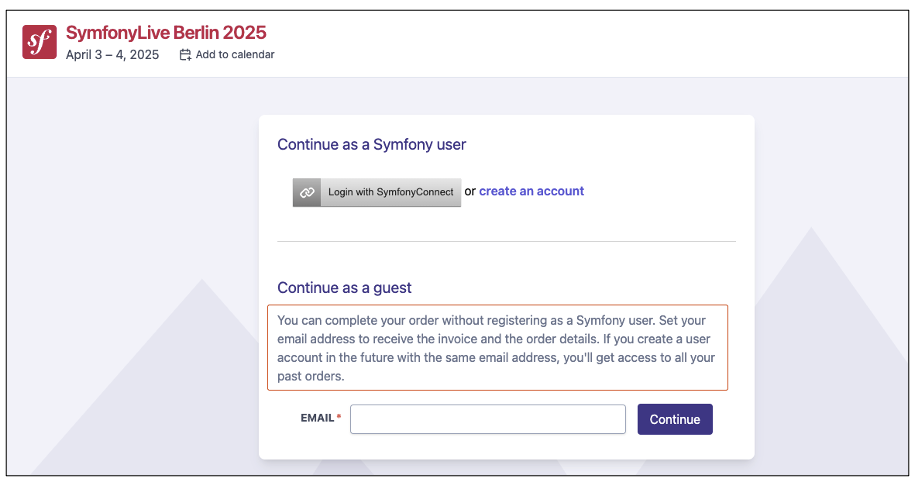Screen dimensions: 912x482
Task: Select the Add to calendar link
Action: (235, 55)
